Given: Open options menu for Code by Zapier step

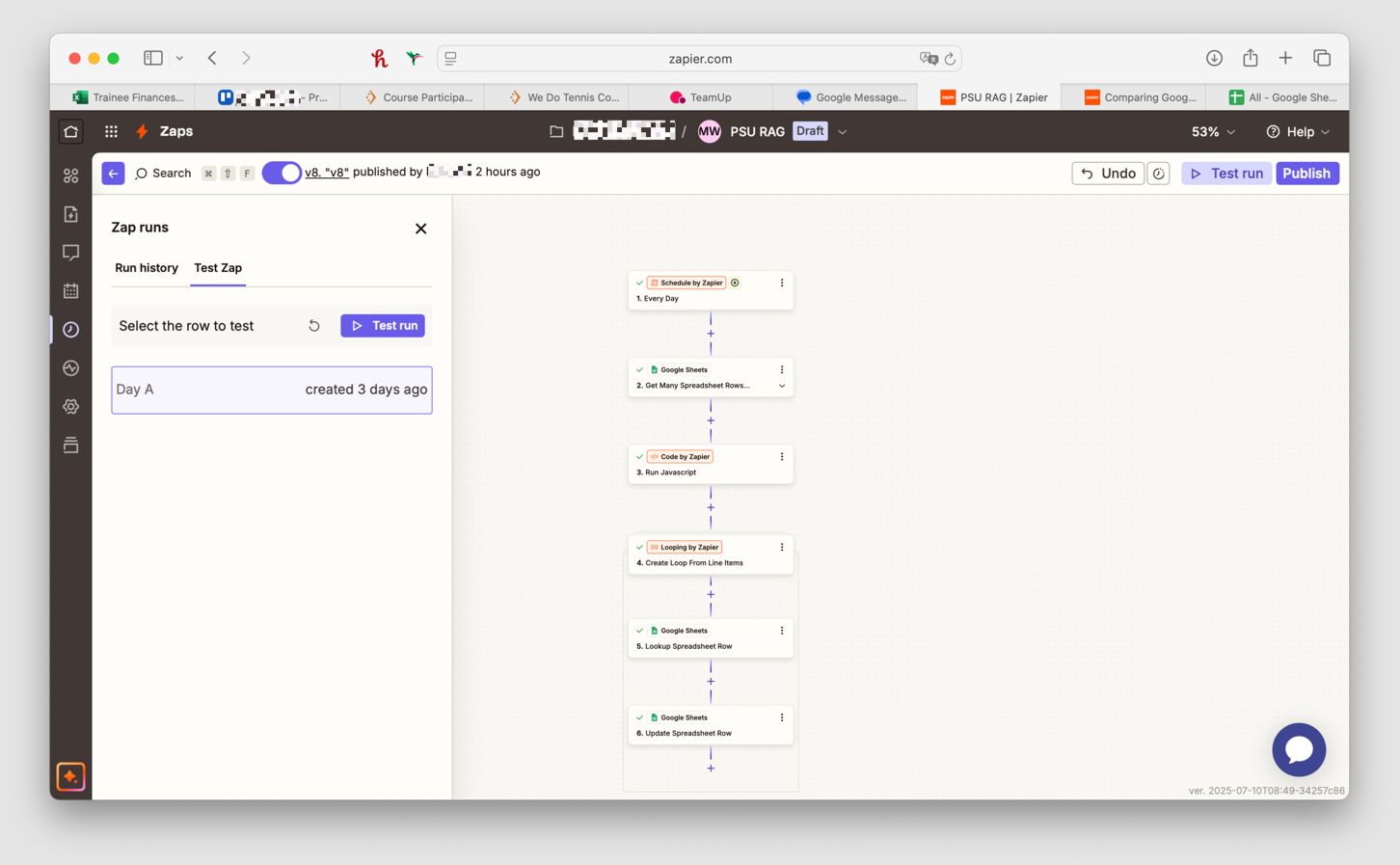Looking at the screenshot, I should click(782, 456).
